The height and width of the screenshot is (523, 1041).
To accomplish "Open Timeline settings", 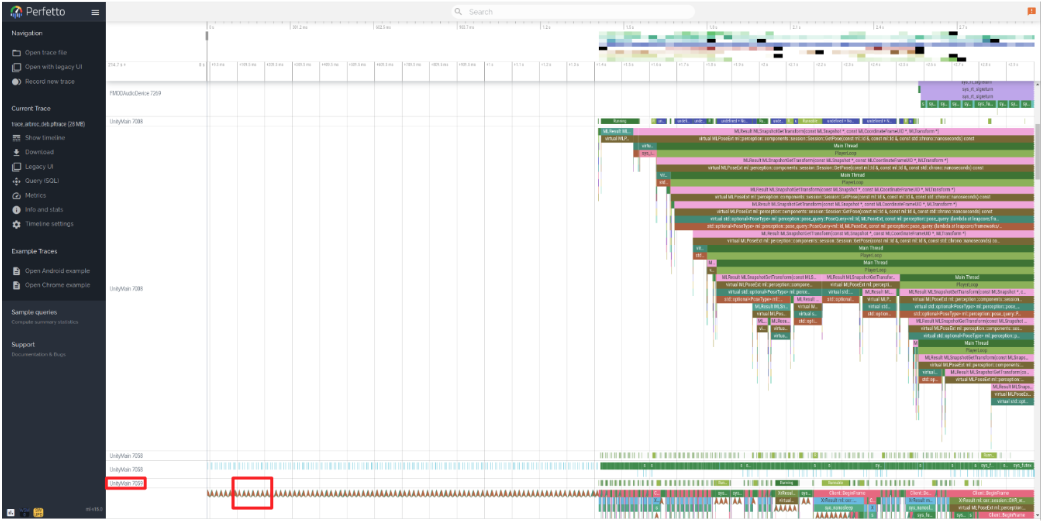I will (49, 224).
